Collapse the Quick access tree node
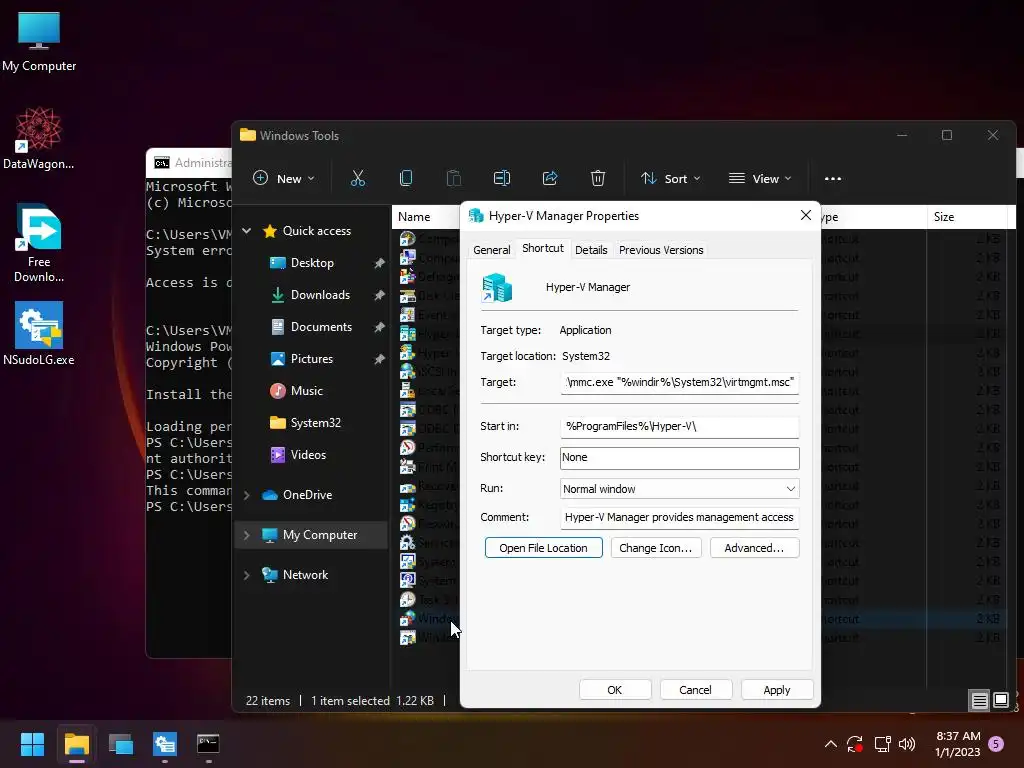This screenshot has height=768, width=1024. 247,231
